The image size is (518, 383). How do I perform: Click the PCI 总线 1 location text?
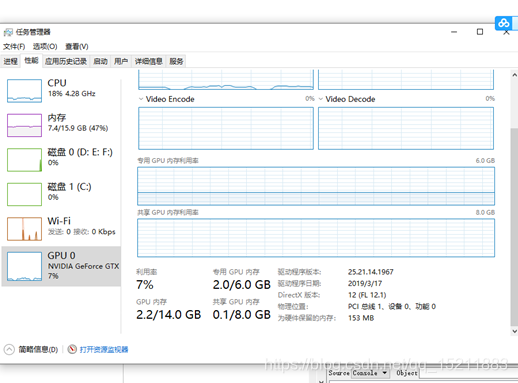(x=392, y=307)
